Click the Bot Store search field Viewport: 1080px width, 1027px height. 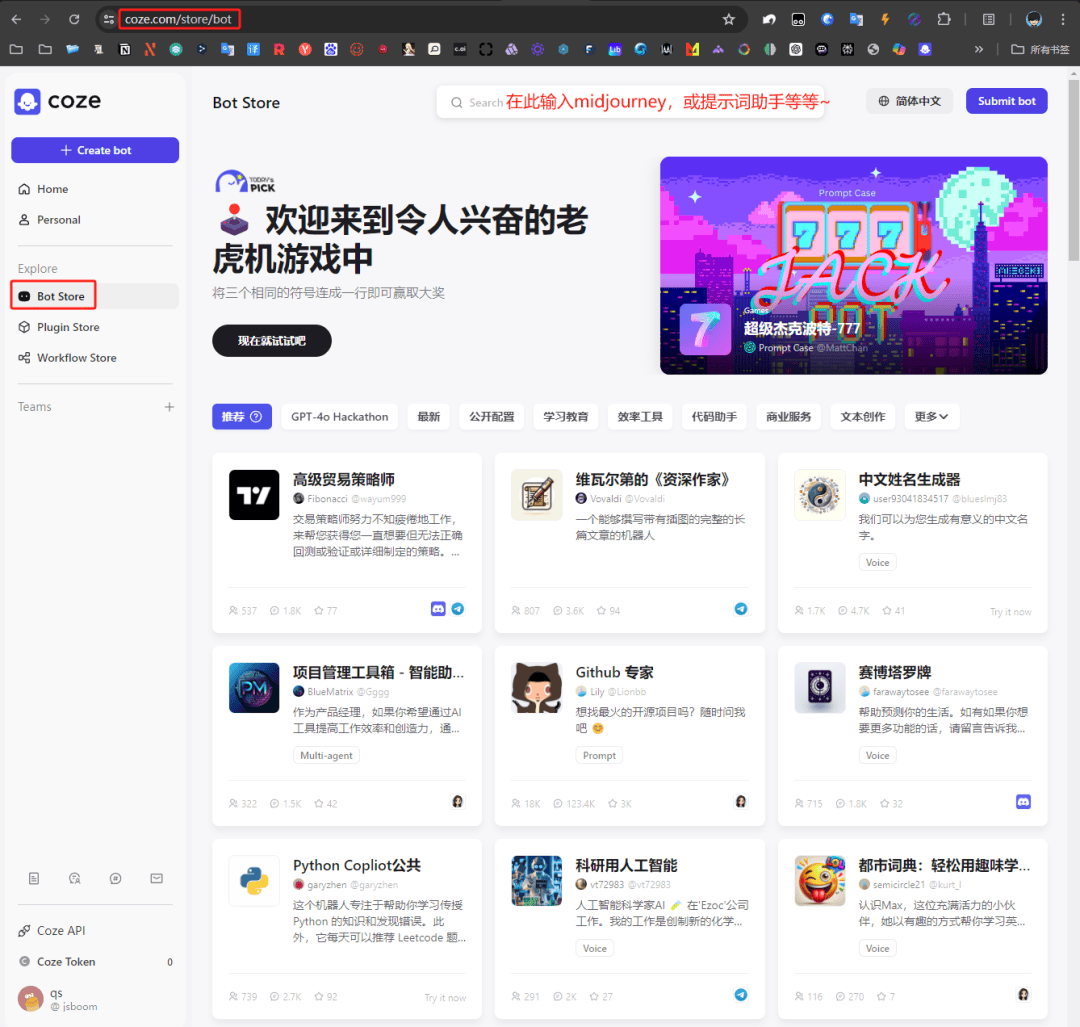pyautogui.click(x=630, y=102)
